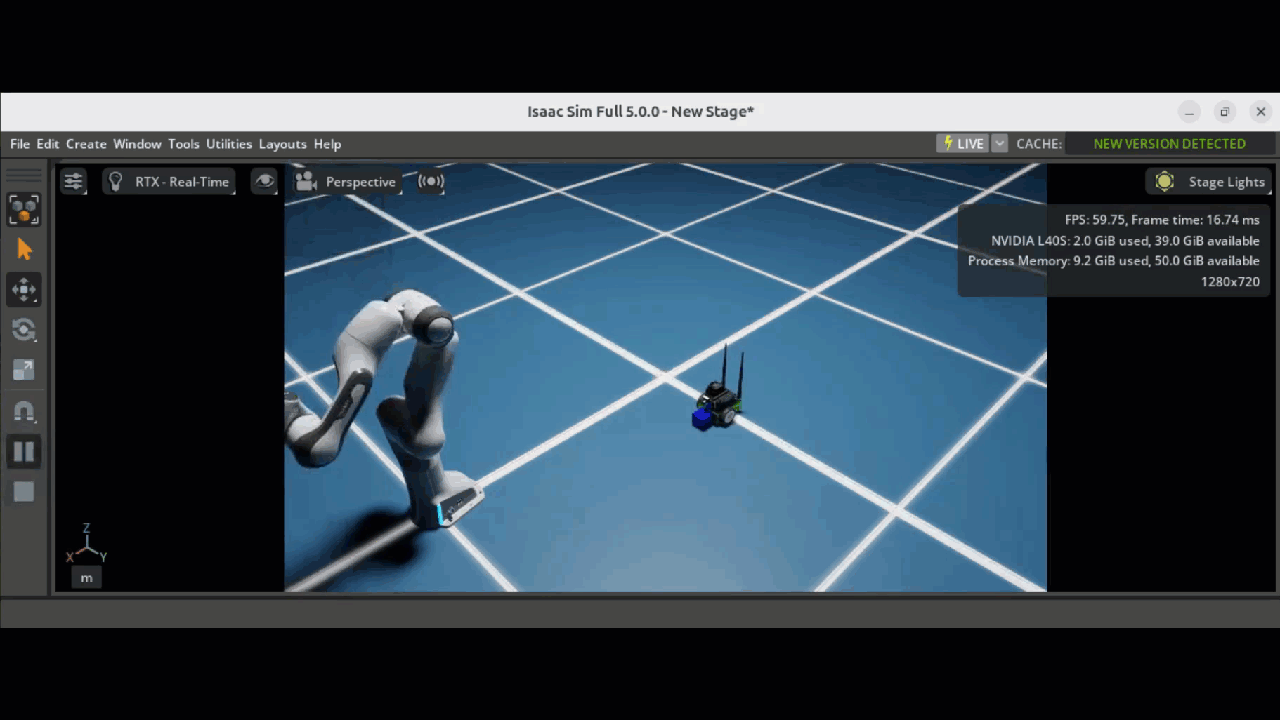
Task: Open the Layouts menu
Action: (x=282, y=144)
